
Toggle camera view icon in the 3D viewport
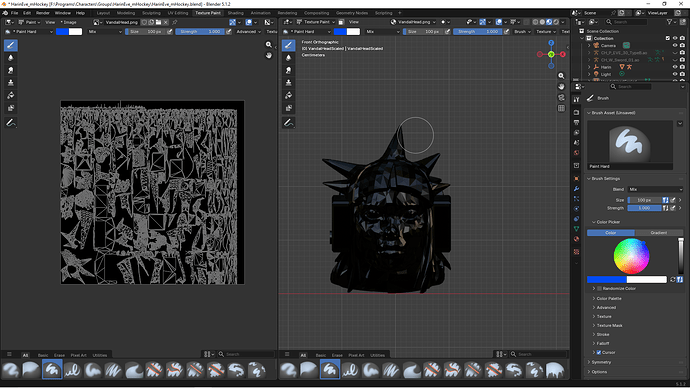pos(561,97)
